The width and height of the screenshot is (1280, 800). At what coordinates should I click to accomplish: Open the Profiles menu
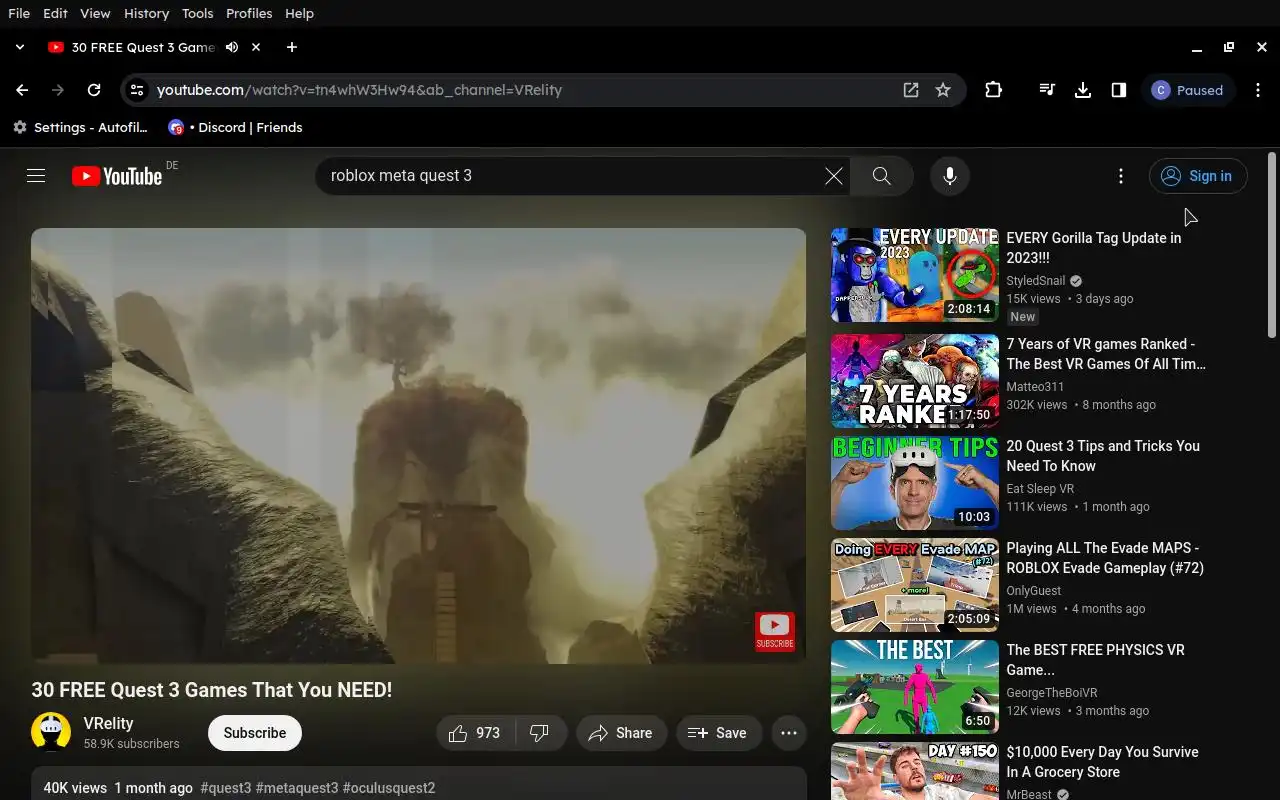pos(249,13)
